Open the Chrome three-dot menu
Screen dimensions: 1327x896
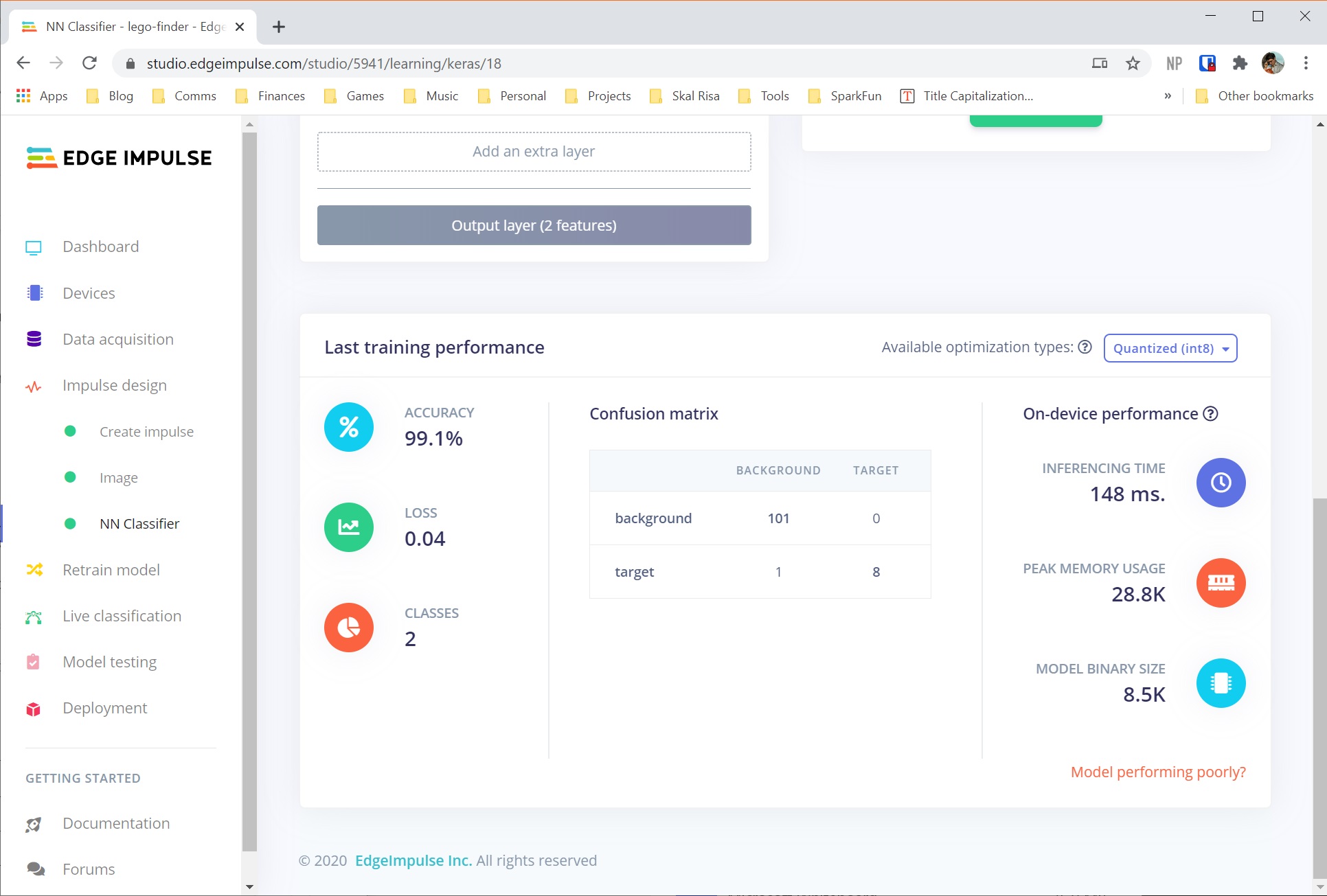(x=1306, y=63)
